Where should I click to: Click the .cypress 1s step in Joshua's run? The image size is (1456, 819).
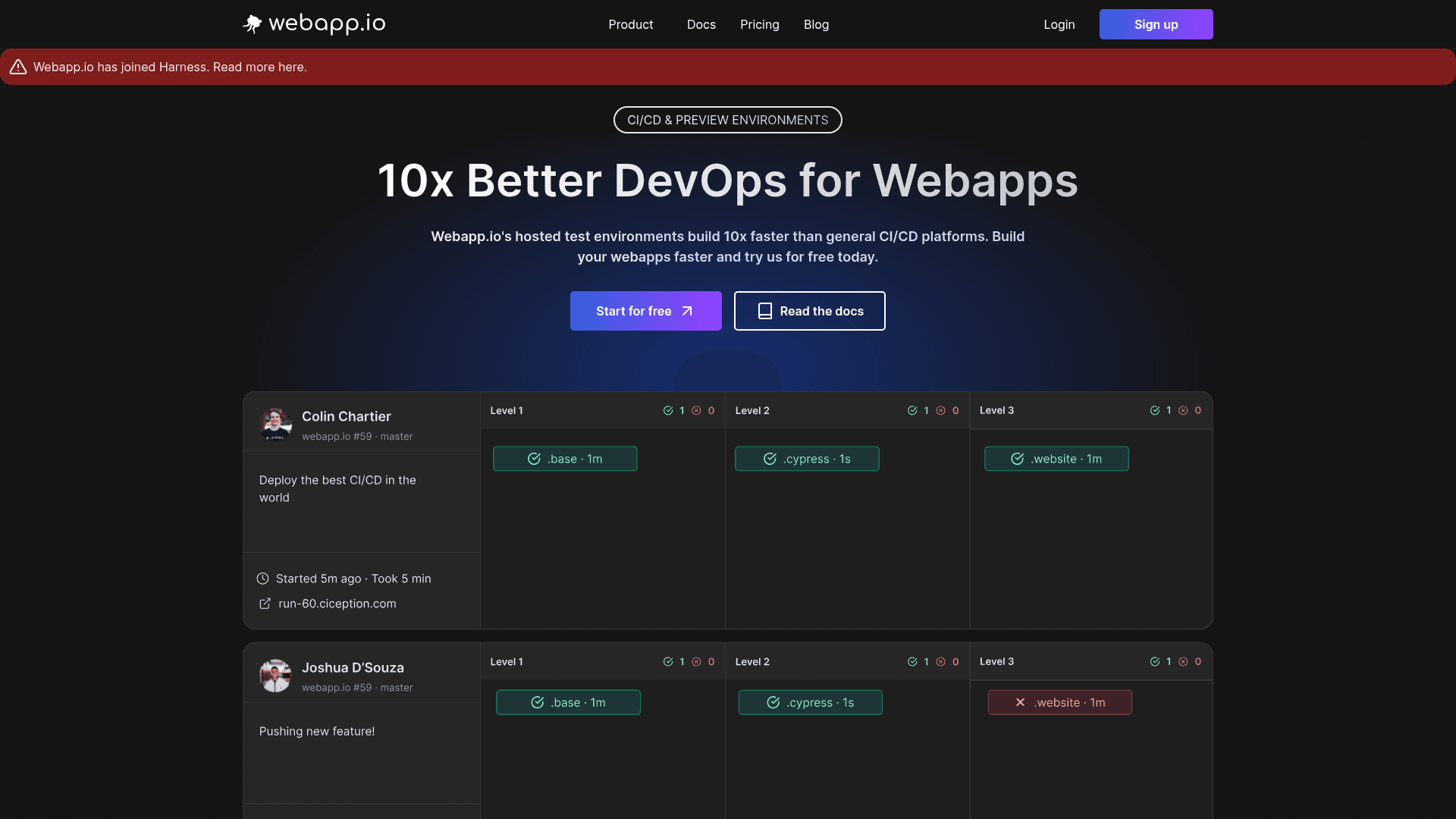tap(810, 702)
